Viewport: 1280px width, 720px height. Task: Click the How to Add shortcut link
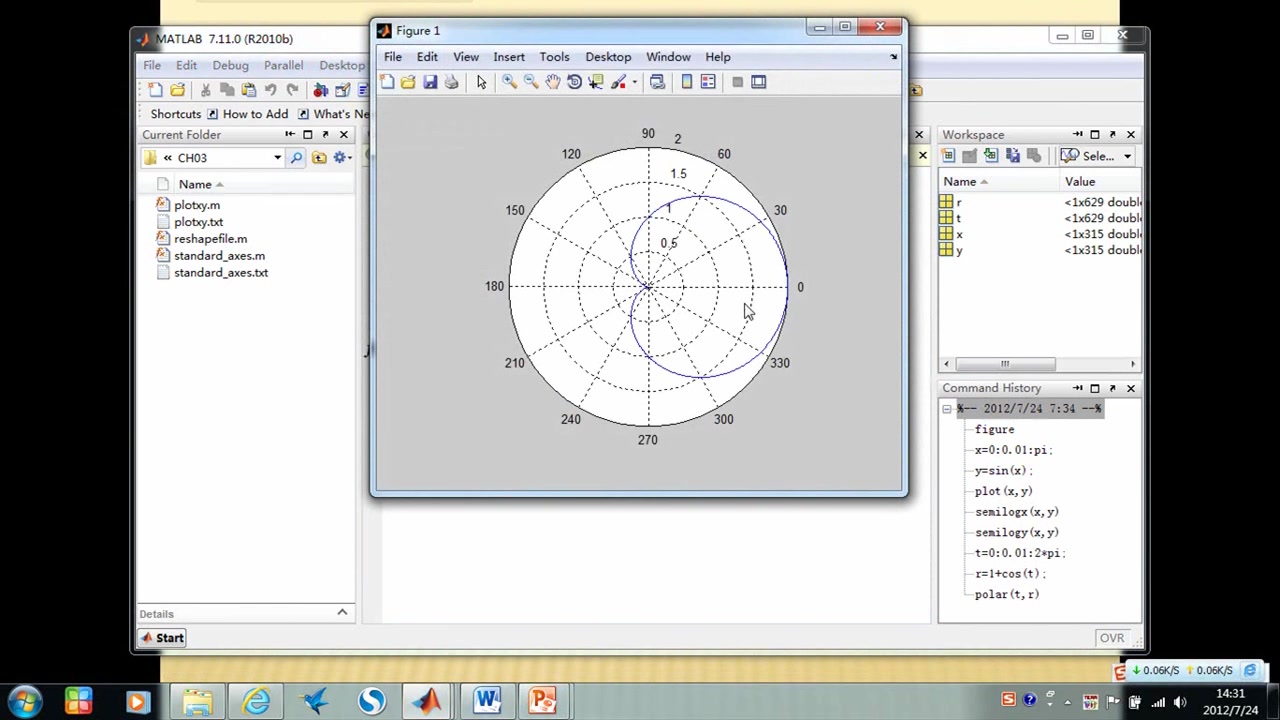point(254,114)
